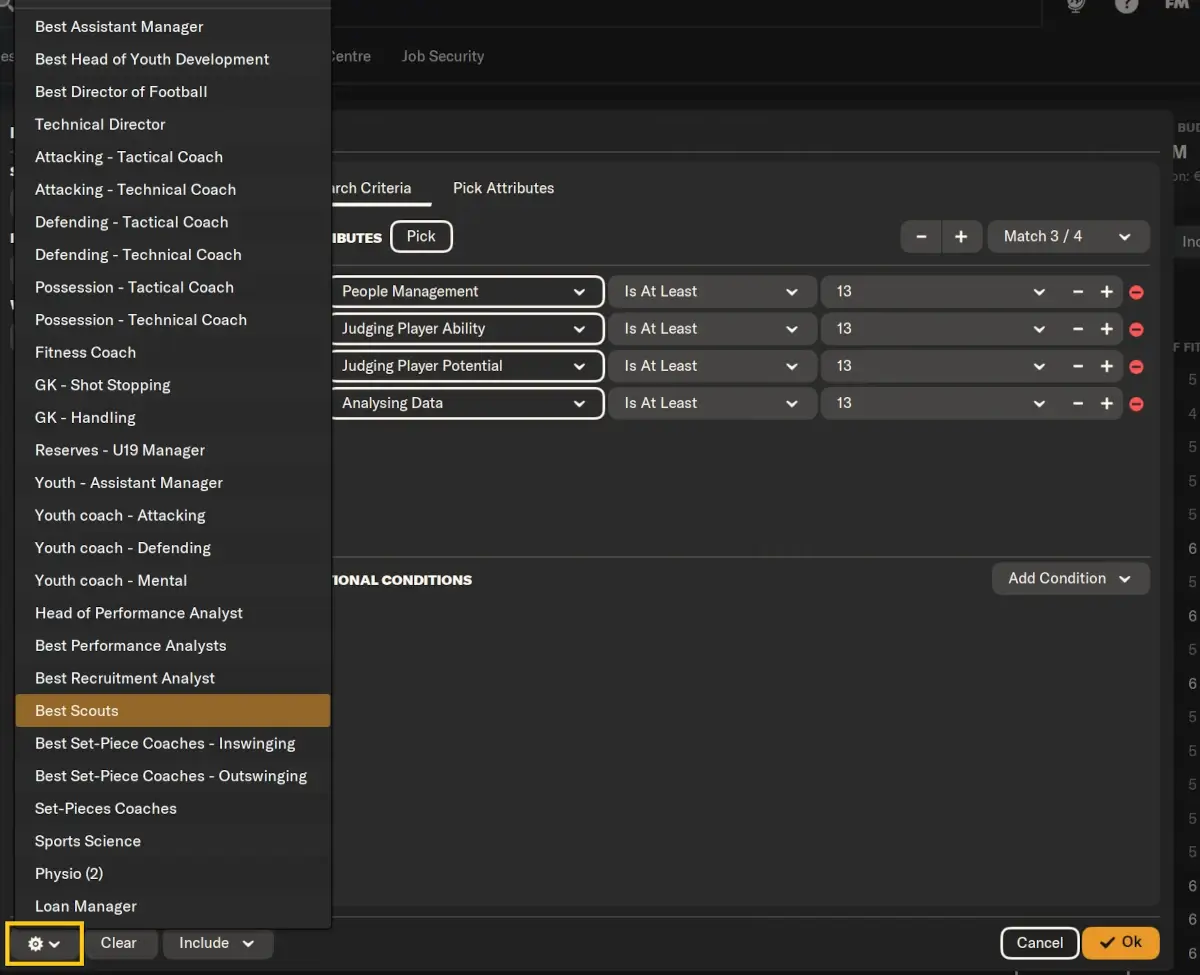Choose Attacking - Technical Coach filter
Image resolution: width=1200 pixels, height=975 pixels.
pyautogui.click(x=173, y=189)
